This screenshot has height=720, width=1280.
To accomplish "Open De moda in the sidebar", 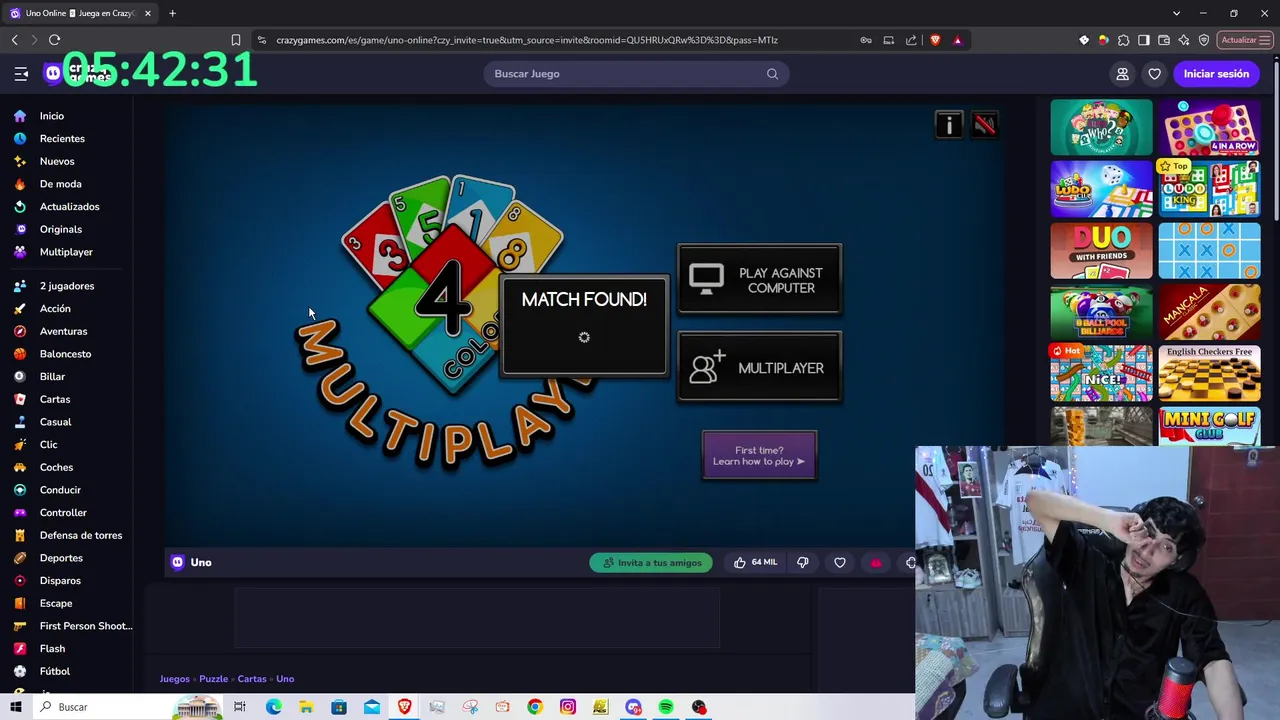I will tap(60, 184).
